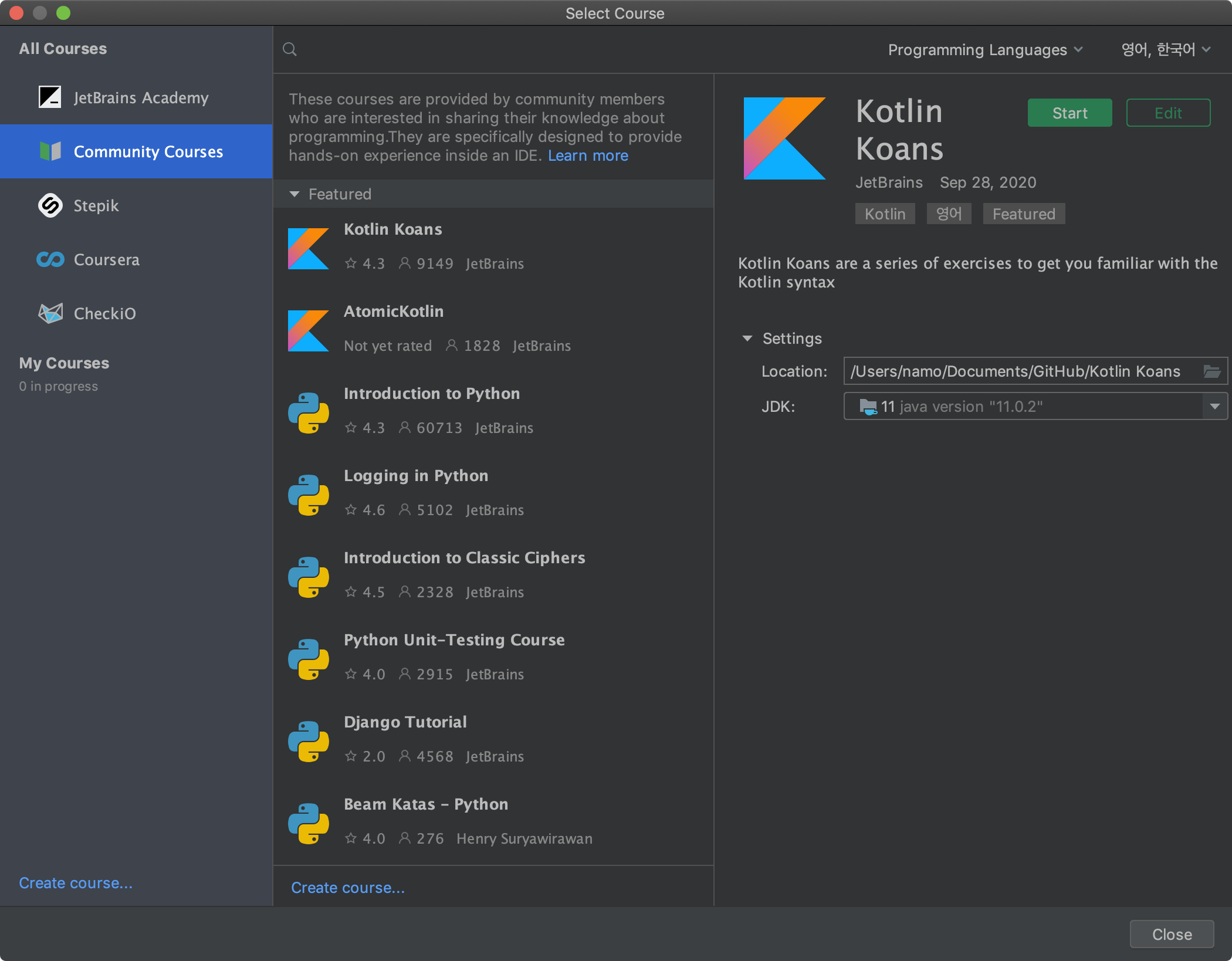Viewport: 1232px width, 961px height.
Task: Follow the Learn more link
Action: click(x=588, y=155)
